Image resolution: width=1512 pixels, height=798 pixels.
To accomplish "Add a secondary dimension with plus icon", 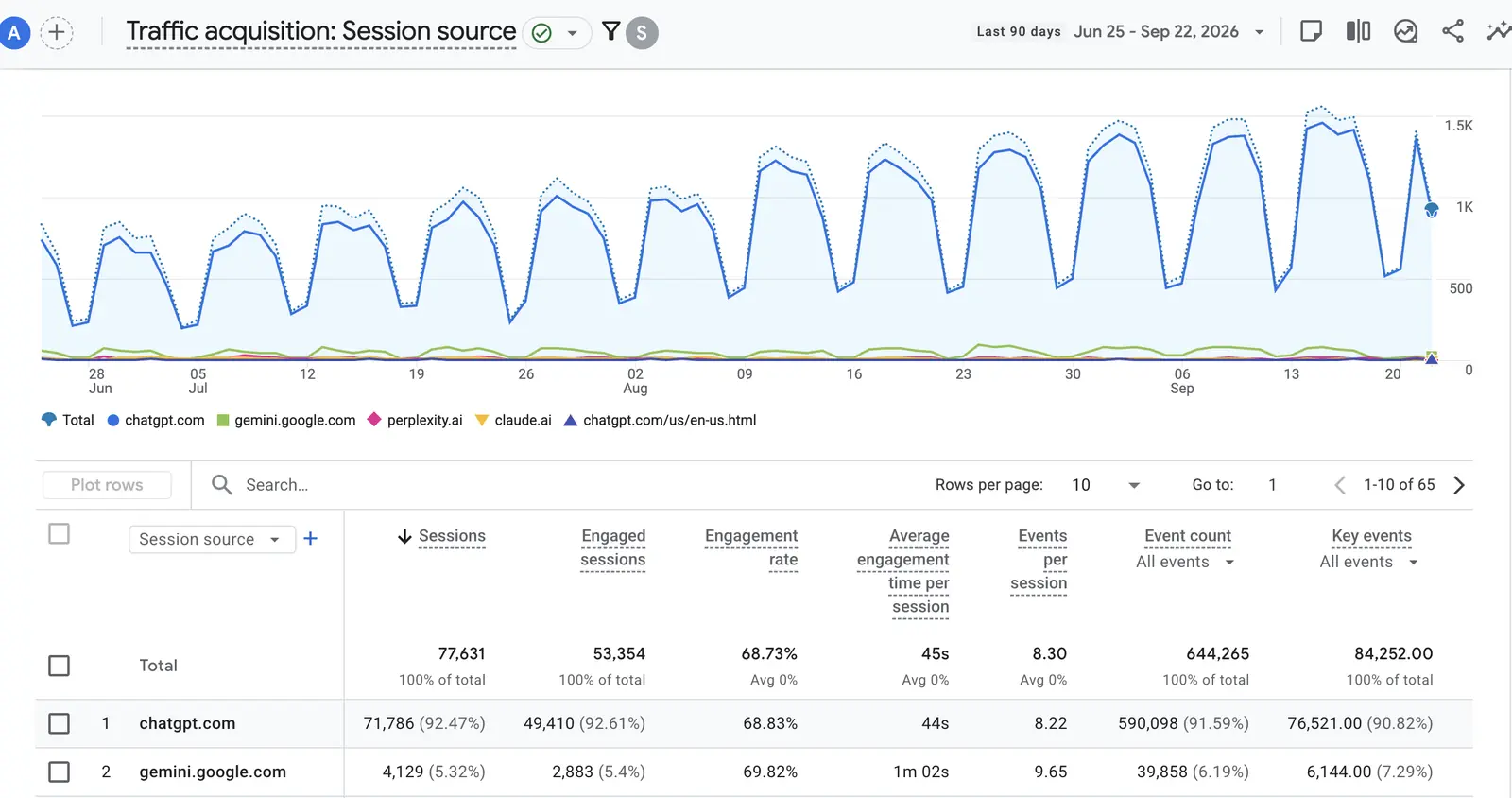I will click(x=310, y=539).
